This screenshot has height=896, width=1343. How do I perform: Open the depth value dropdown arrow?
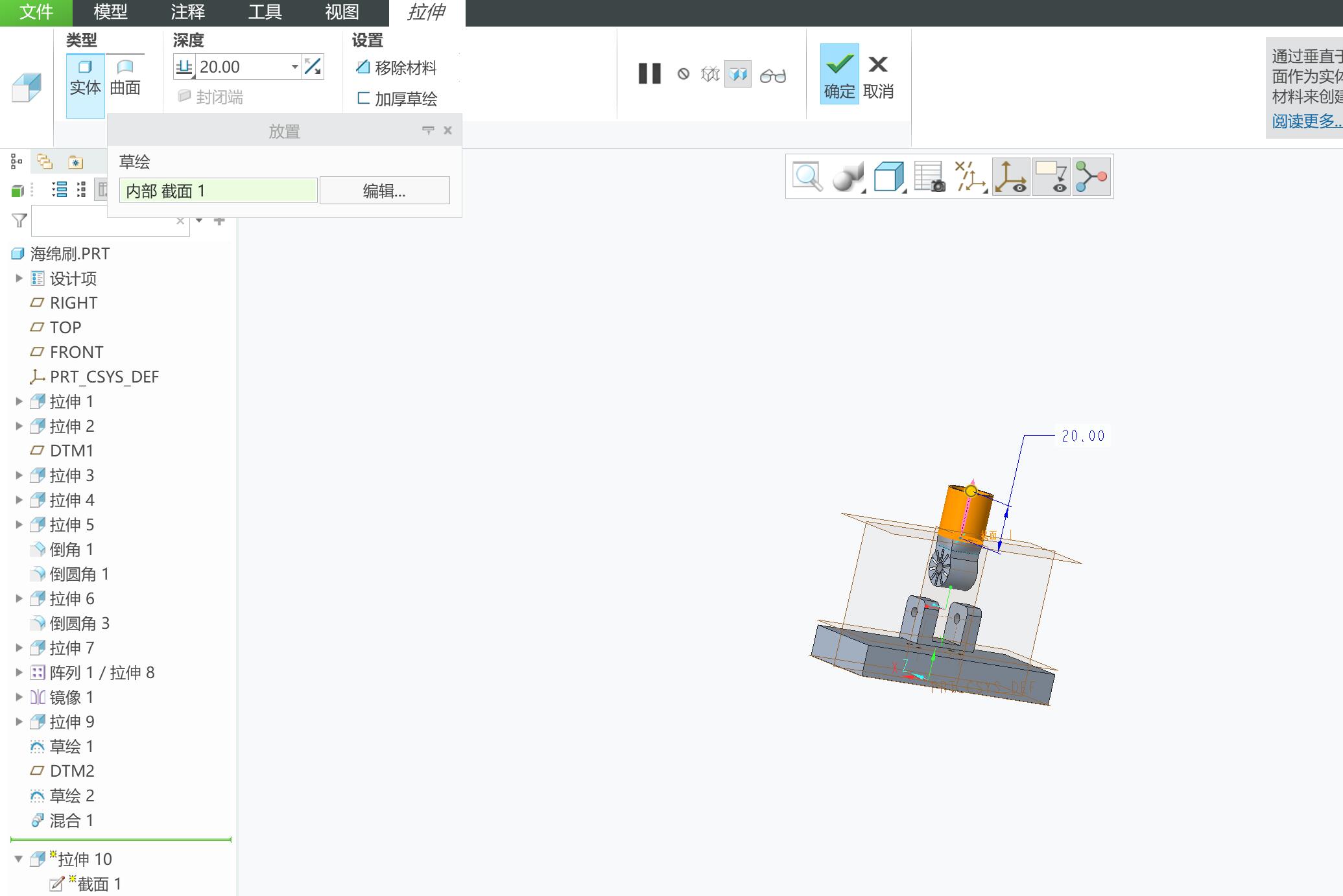pyautogui.click(x=294, y=67)
